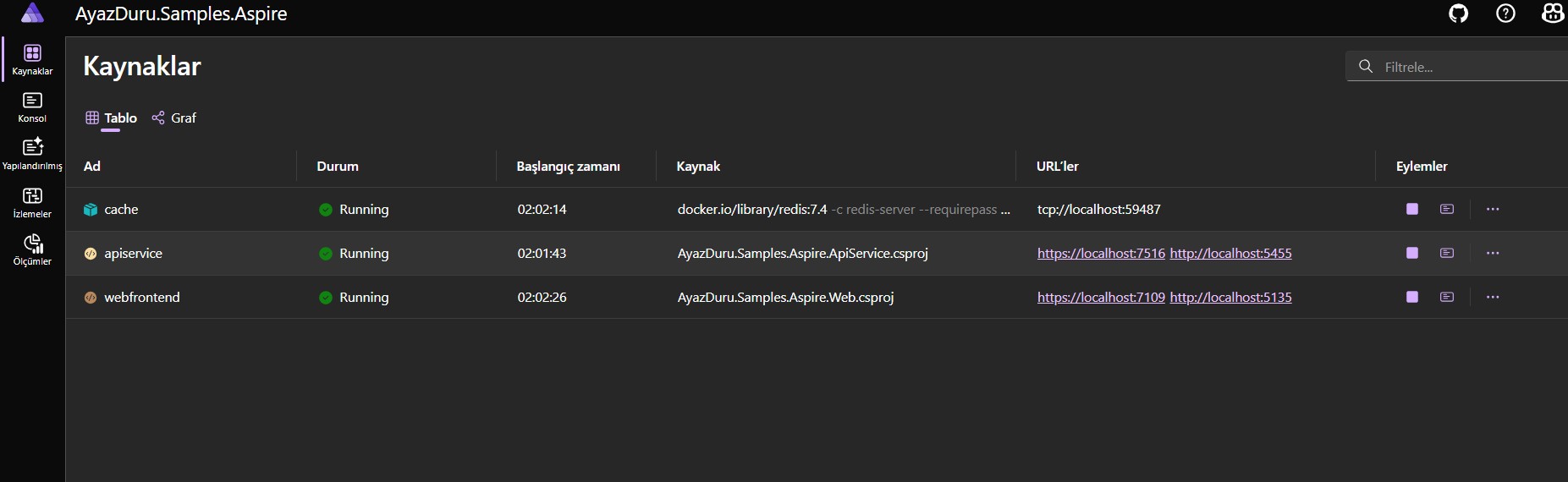Open the Copilot icon in header
The width and height of the screenshot is (1568, 482).
point(1553,14)
